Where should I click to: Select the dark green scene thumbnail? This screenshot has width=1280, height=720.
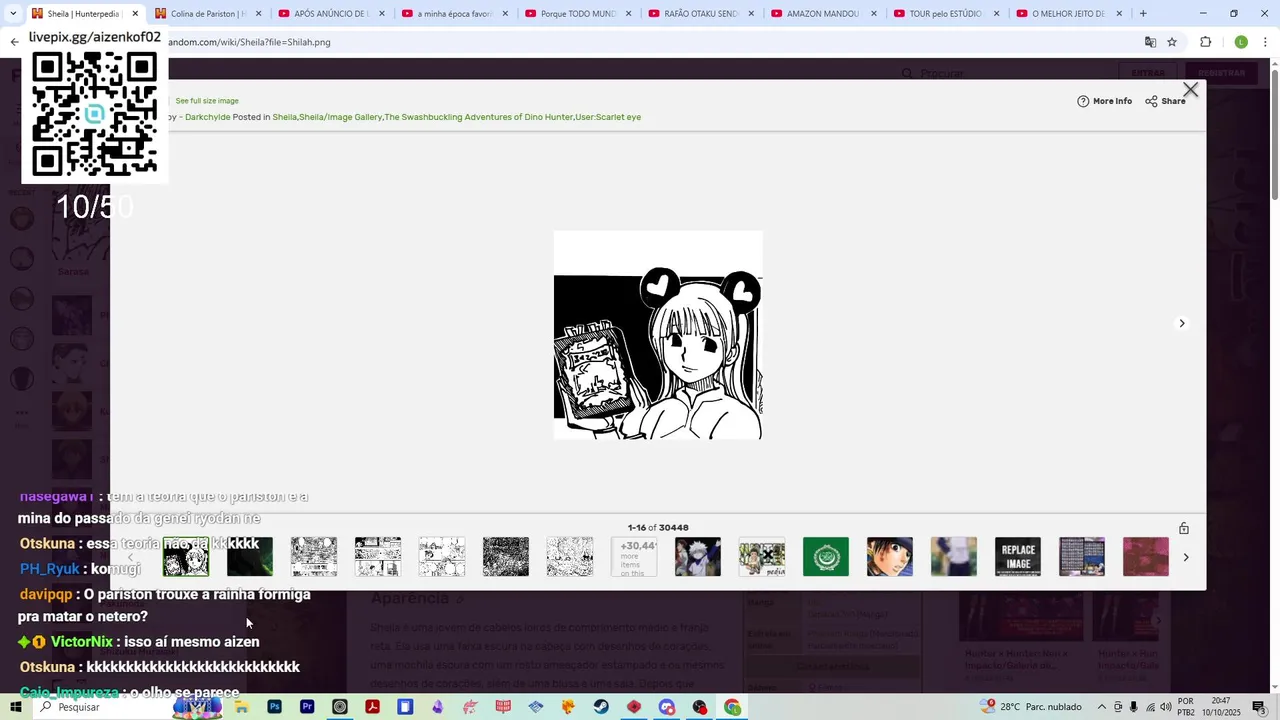click(x=250, y=557)
